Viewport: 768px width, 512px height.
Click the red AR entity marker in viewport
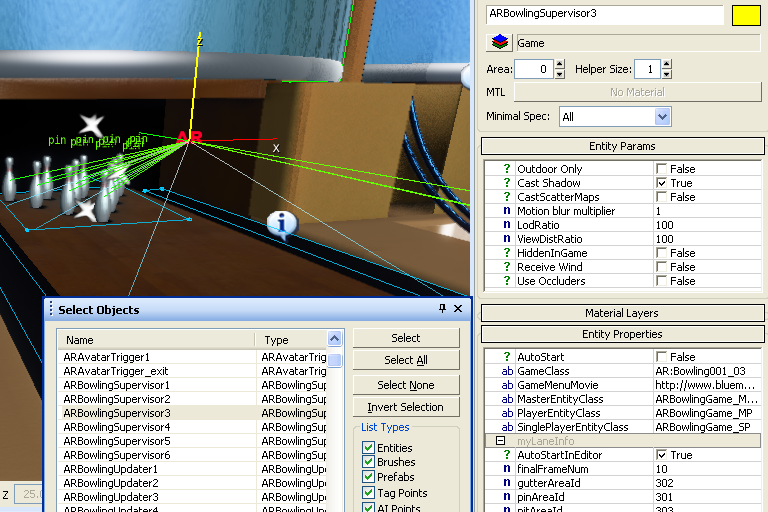(x=190, y=136)
